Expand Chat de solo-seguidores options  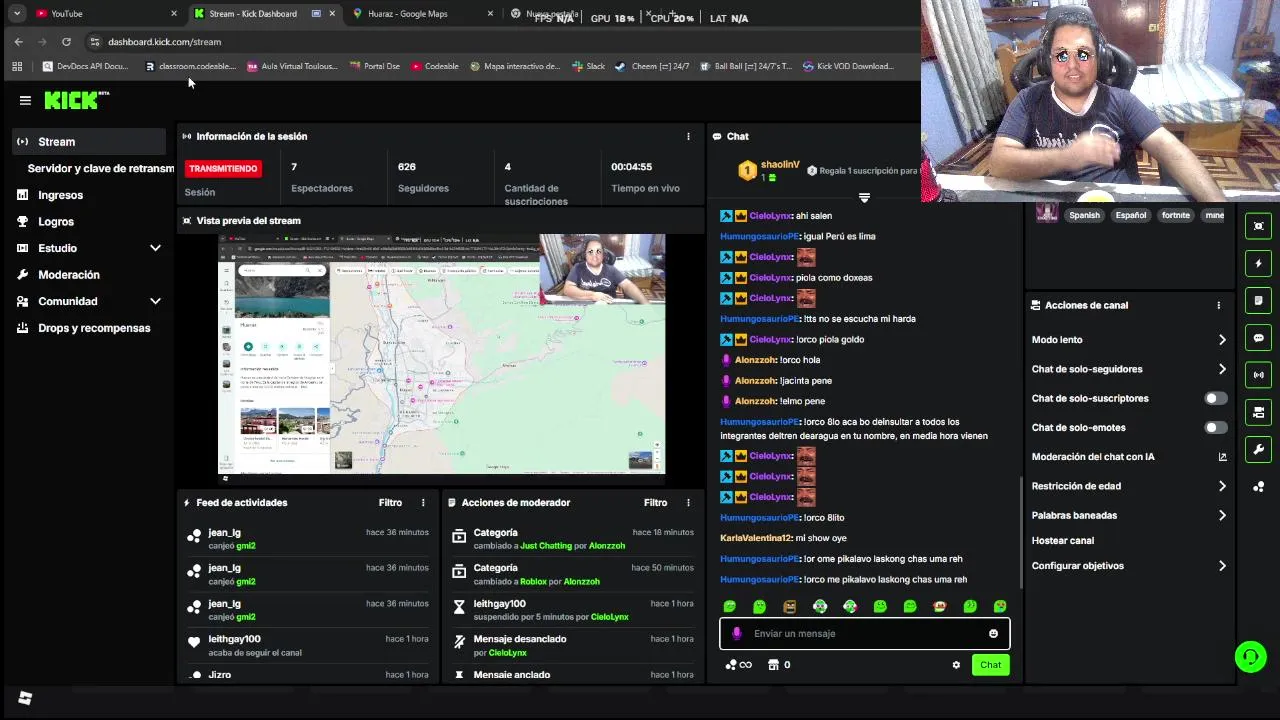[x=1222, y=369]
